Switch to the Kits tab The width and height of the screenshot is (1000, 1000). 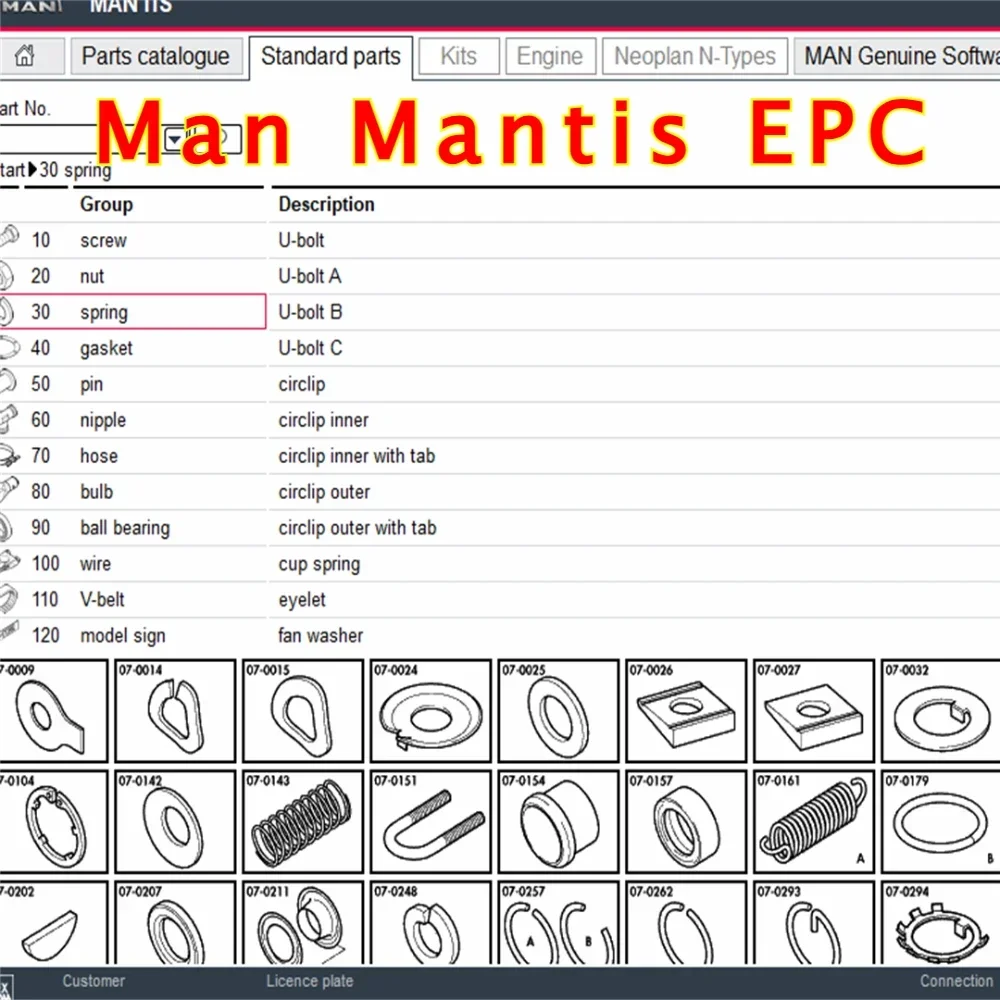[458, 56]
